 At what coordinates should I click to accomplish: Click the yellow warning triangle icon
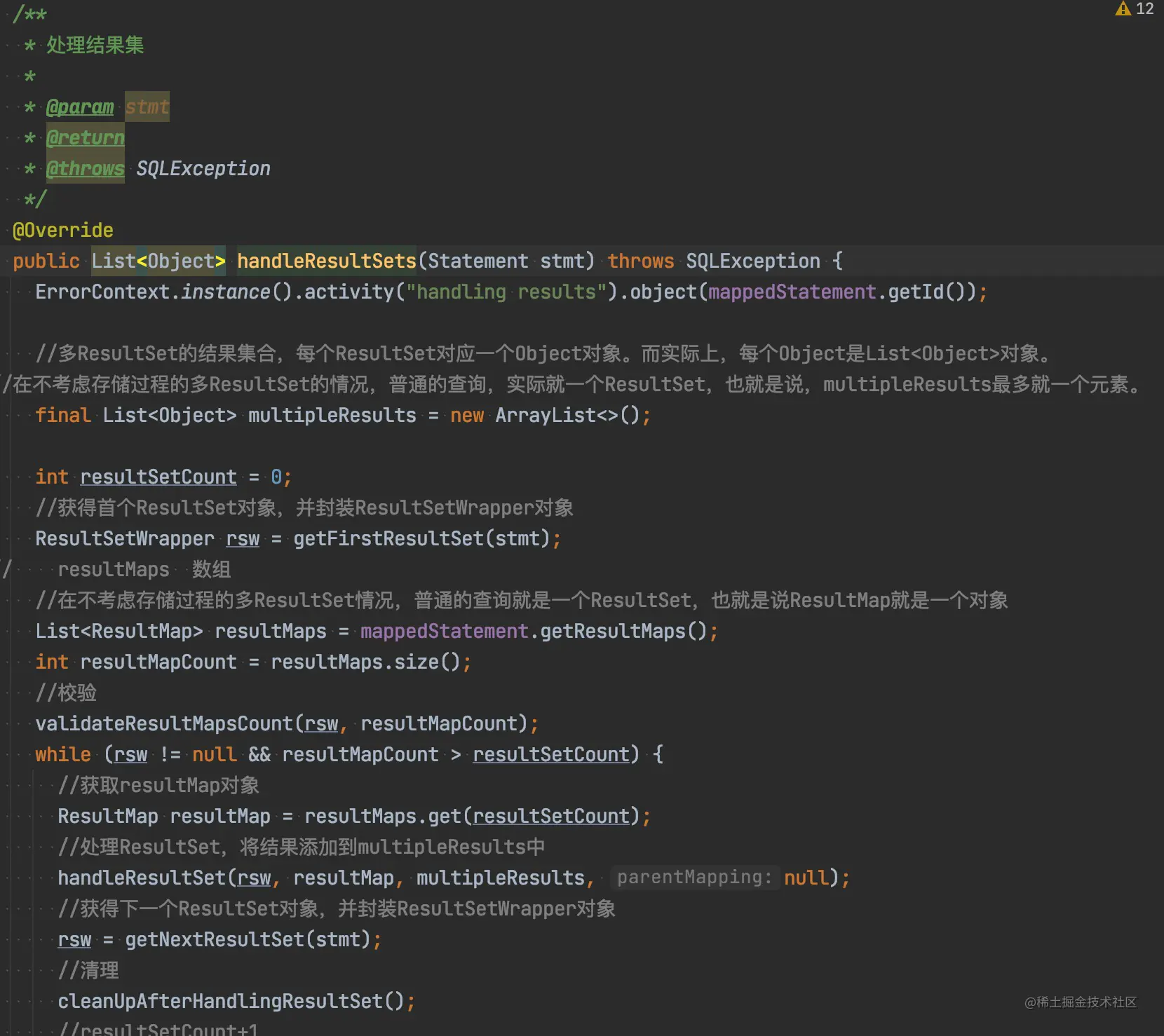(x=1123, y=8)
